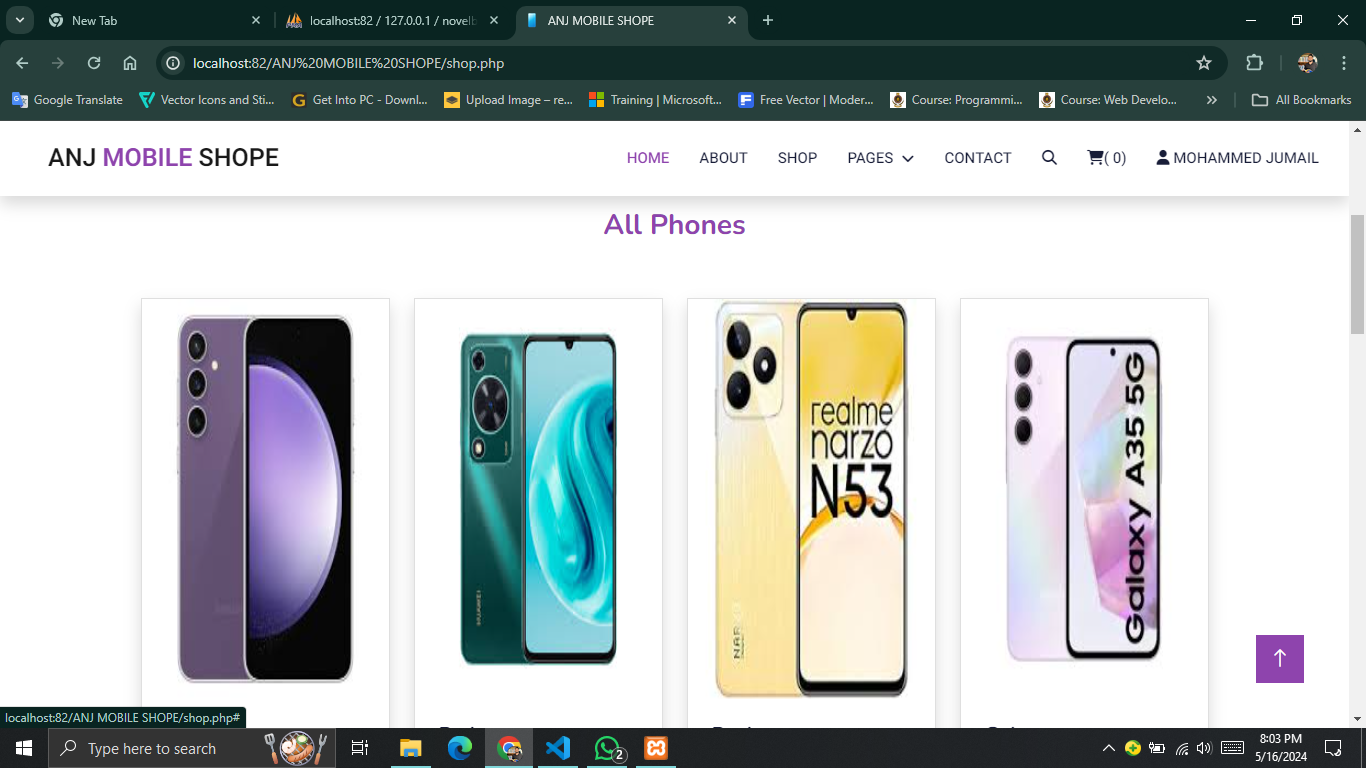Click the browser home icon
Viewport: 1366px width, 768px height.
coord(130,63)
